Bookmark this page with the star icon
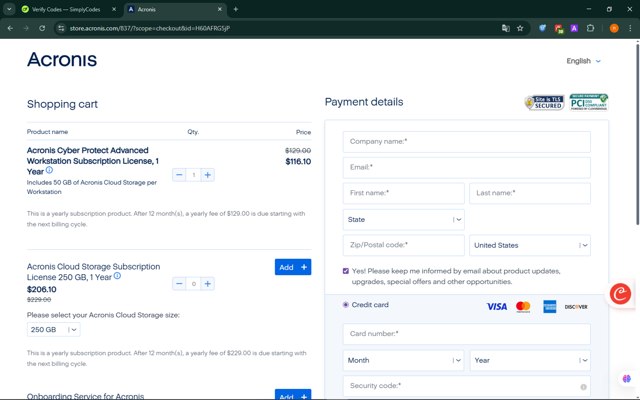This screenshot has height=400, width=640. point(520,28)
